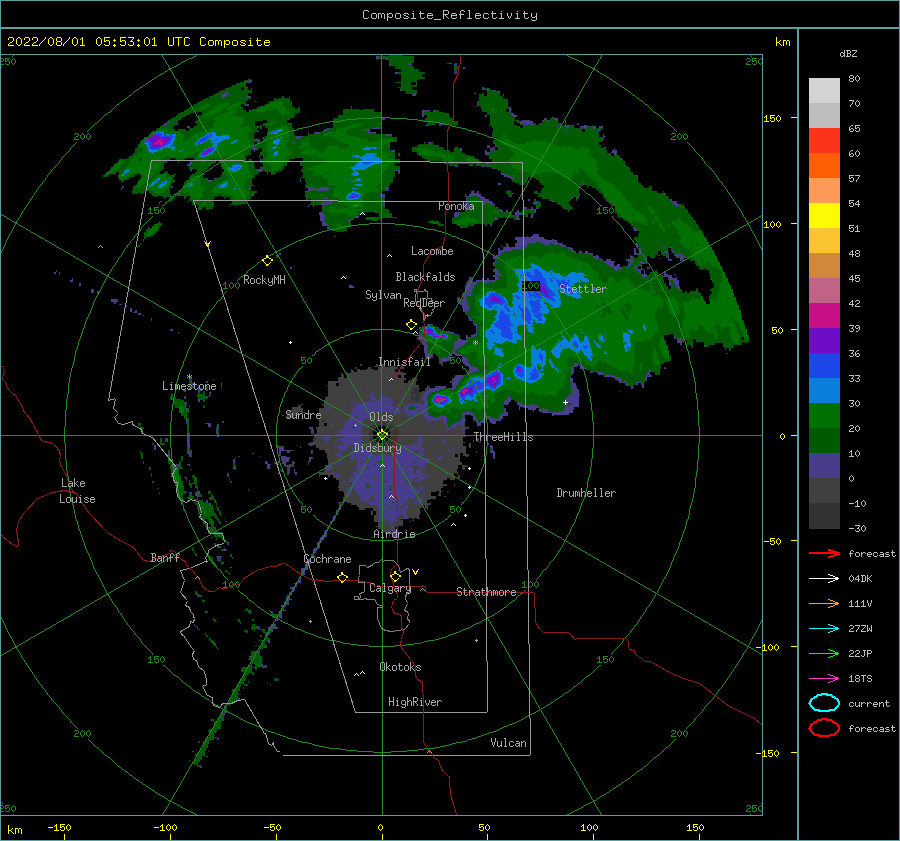The height and width of the screenshot is (841, 900).
Task: Select the red 65-60 dBZ swatch
Action: (x=824, y=141)
